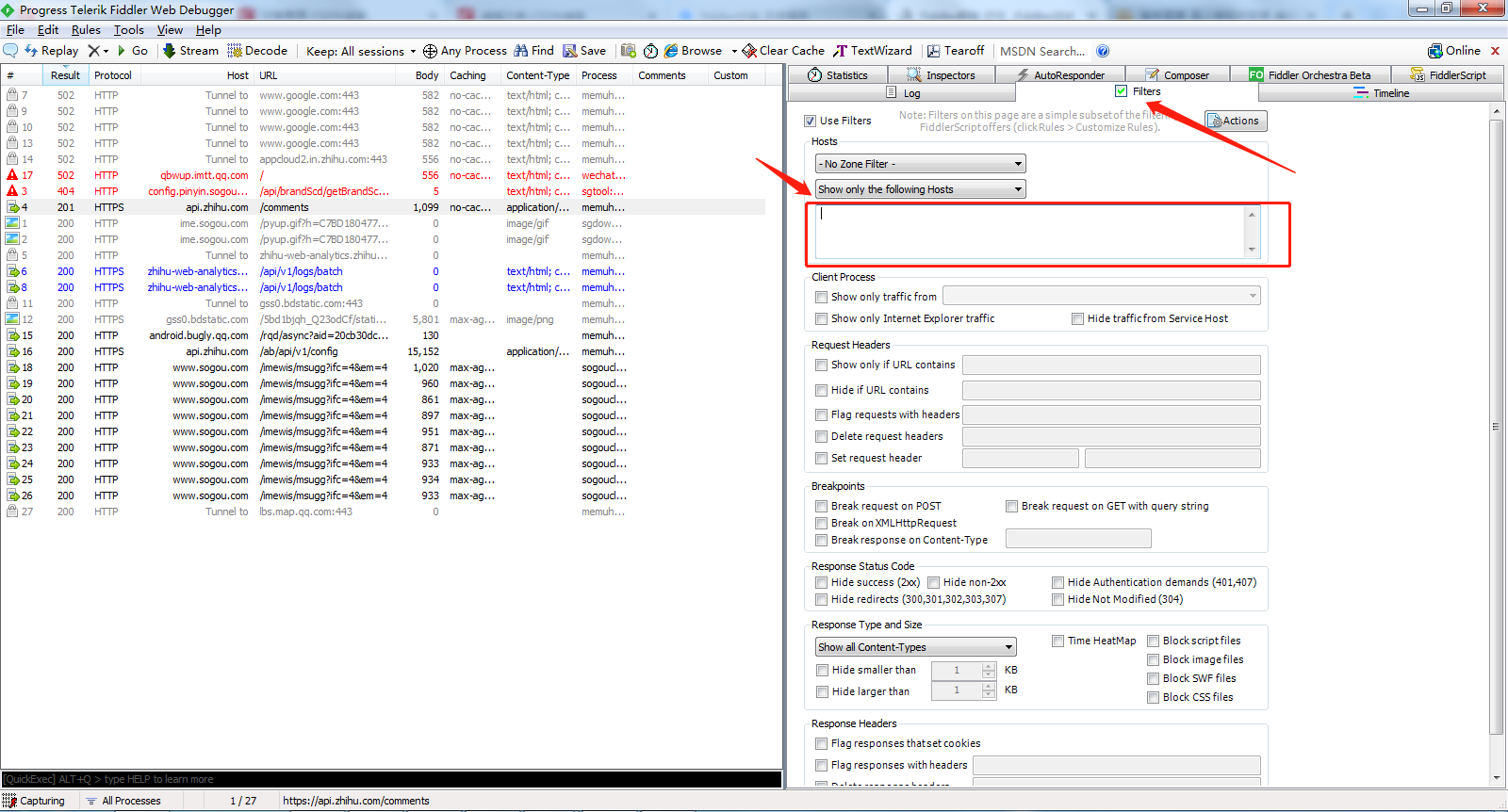This screenshot has height=812, width=1508.
Task: Open Find sessions binoculars
Action: click(x=533, y=51)
